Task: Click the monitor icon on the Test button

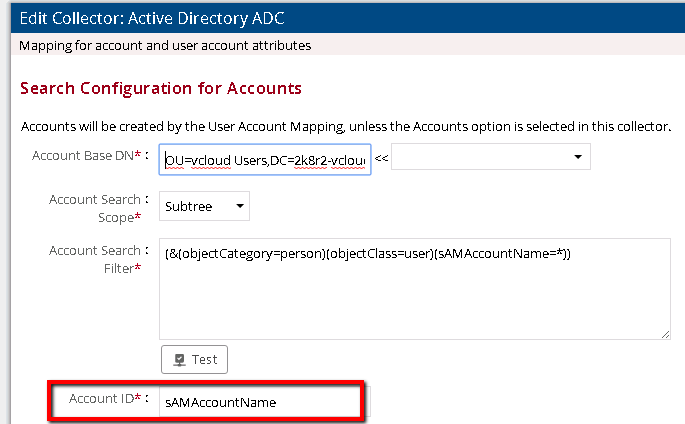Action: pyautogui.click(x=180, y=360)
